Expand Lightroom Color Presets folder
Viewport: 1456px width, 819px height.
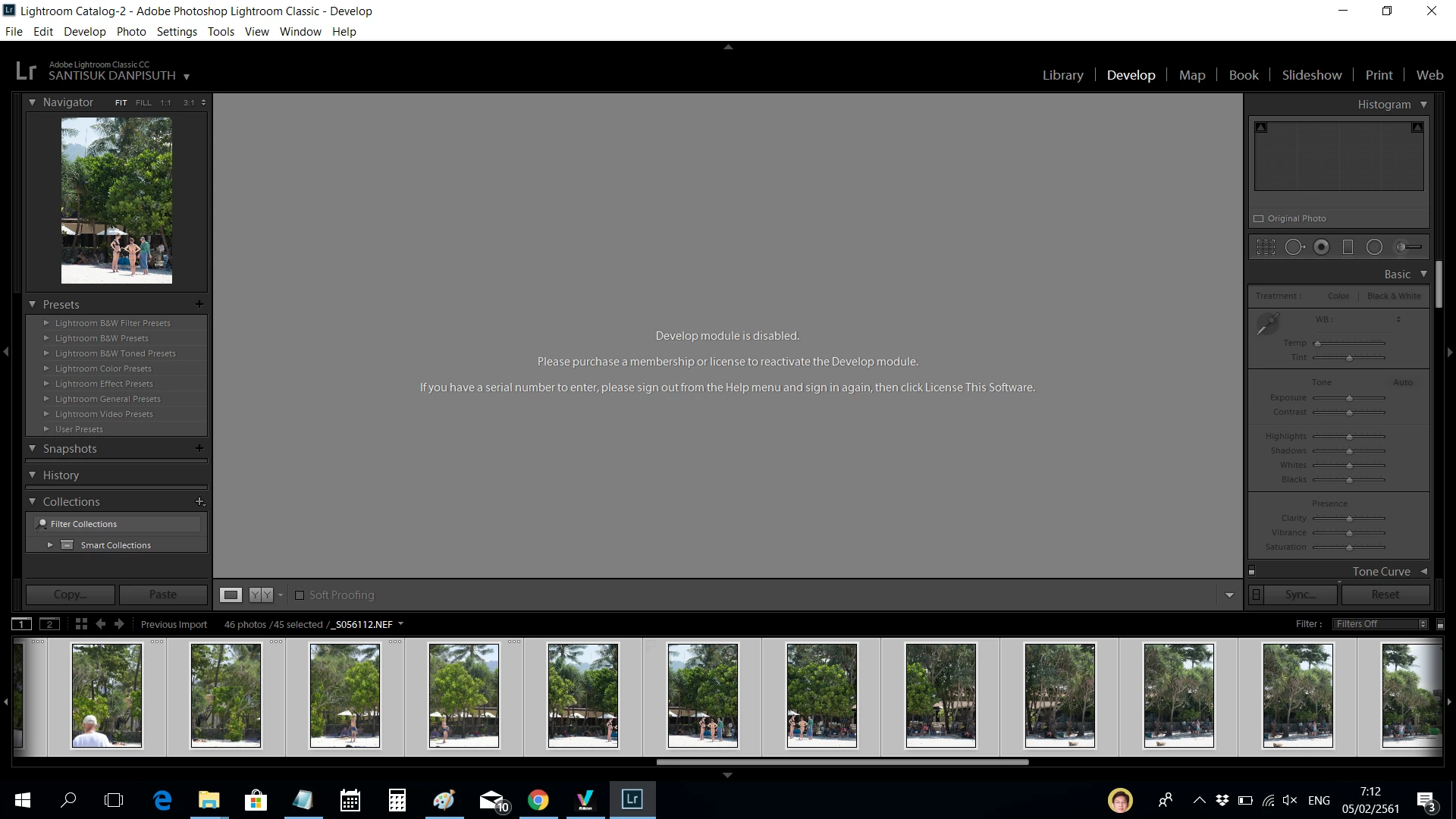(x=46, y=369)
